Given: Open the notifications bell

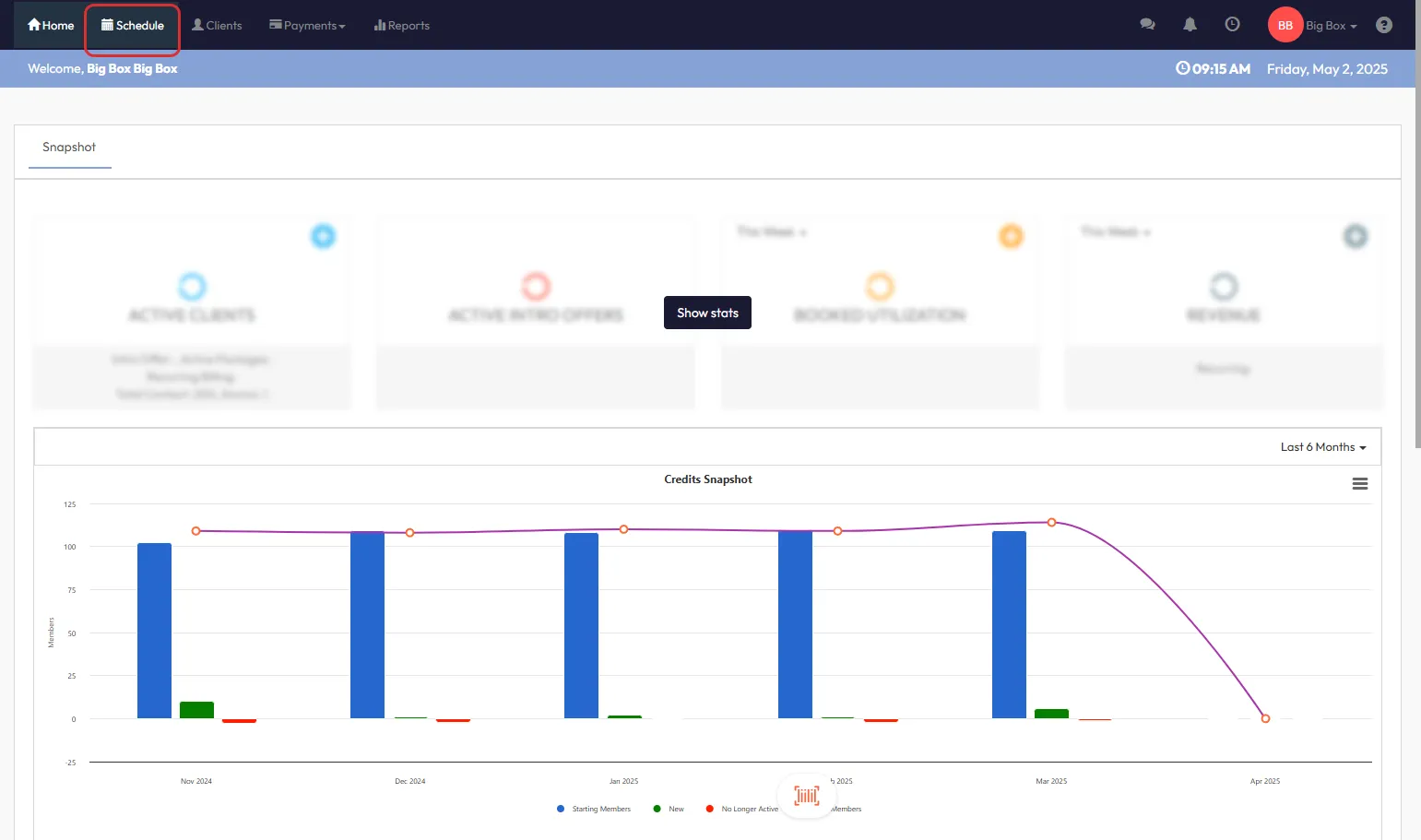Looking at the screenshot, I should click(1190, 25).
